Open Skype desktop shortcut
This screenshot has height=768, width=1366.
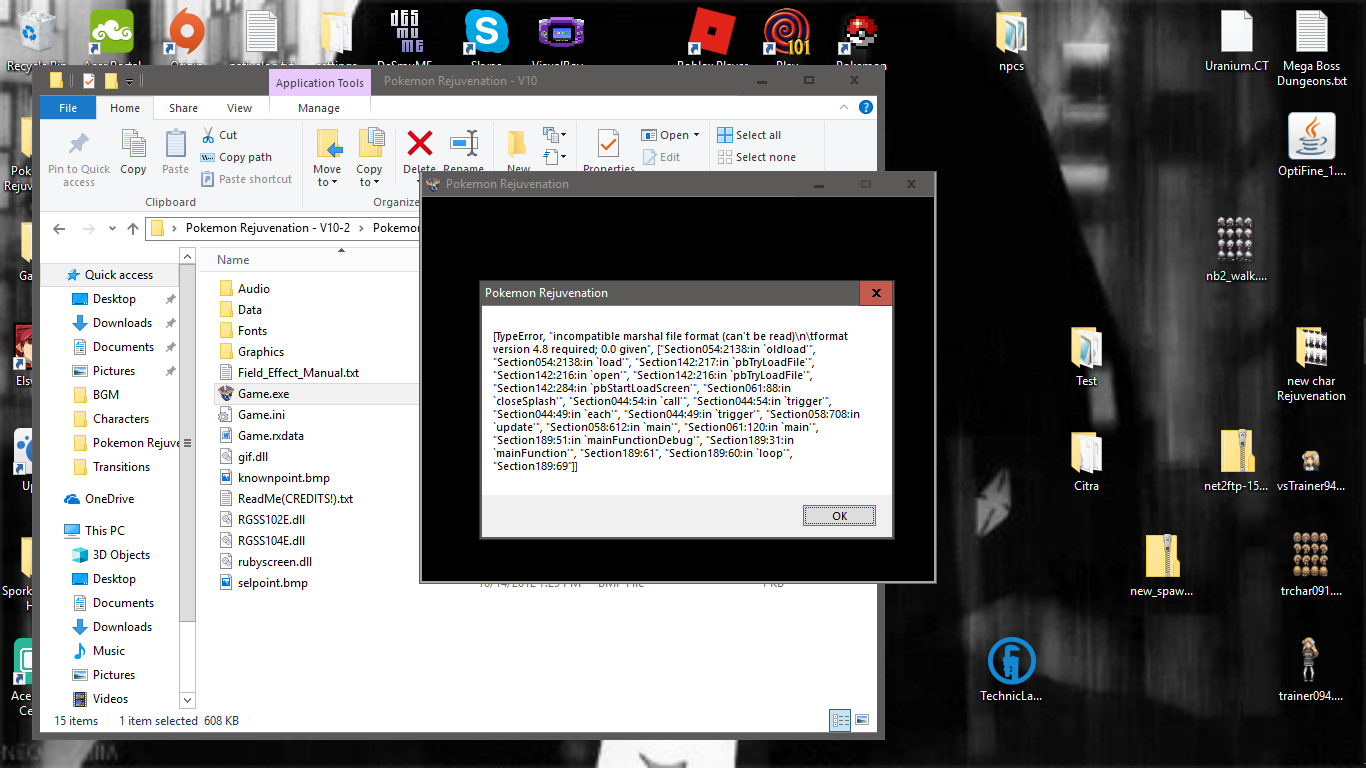[x=486, y=40]
